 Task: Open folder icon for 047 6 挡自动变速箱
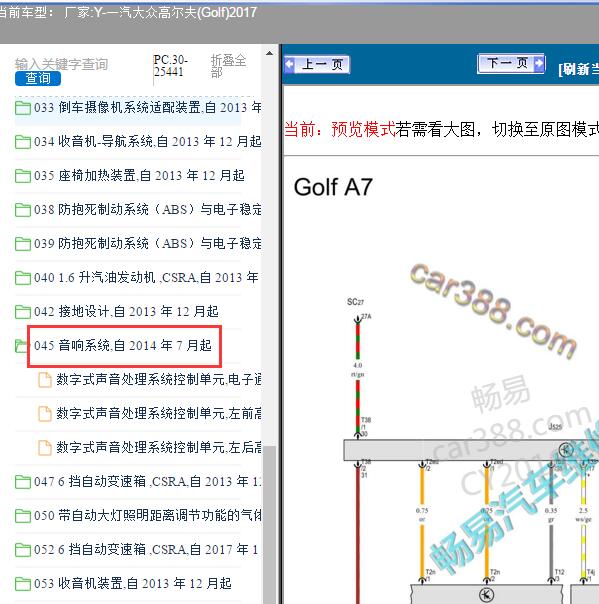pyautogui.click(x=23, y=482)
